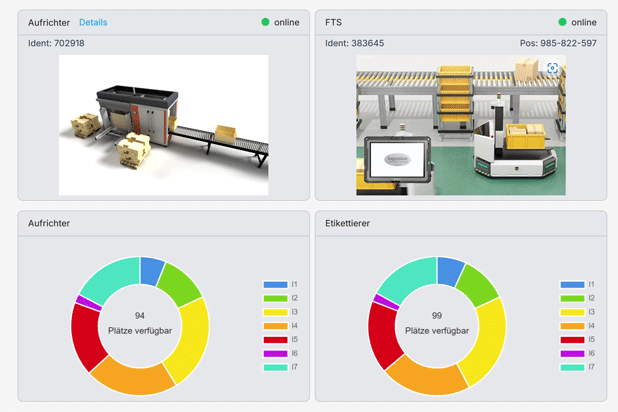This screenshot has width=618, height=412.
Task: Toggle I5 red legend in Aufrichter chart
Action: pos(277,340)
